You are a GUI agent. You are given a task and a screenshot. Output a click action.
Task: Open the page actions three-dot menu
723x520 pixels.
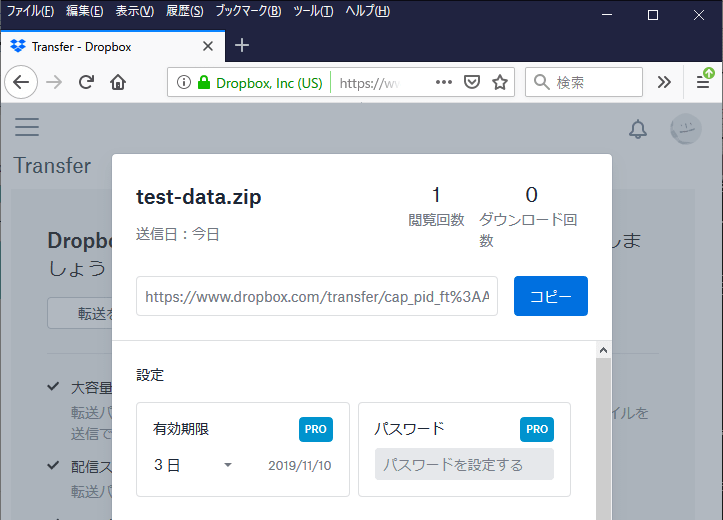tap(444, 82)
